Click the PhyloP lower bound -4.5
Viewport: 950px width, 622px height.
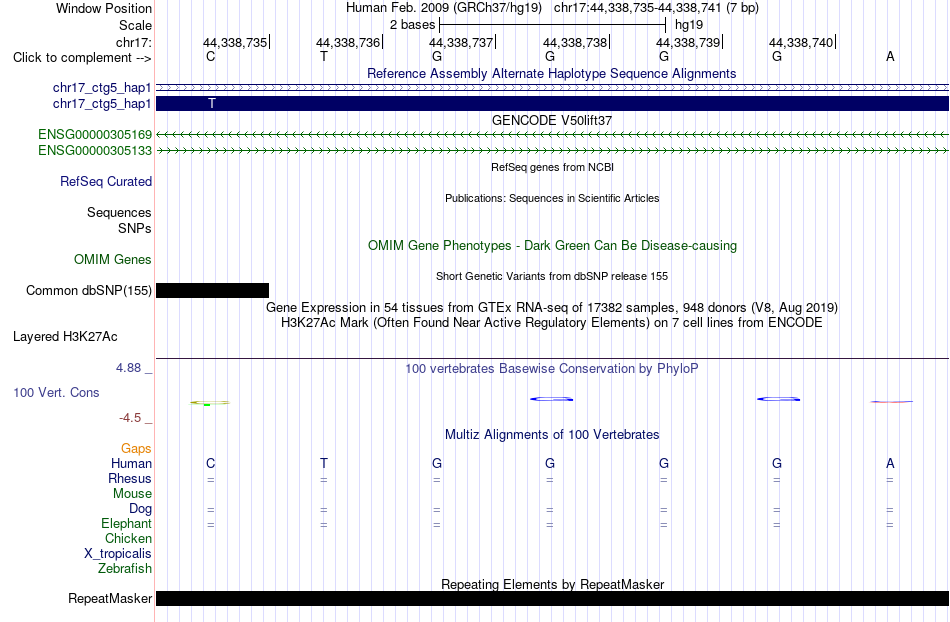click(130, 417)
